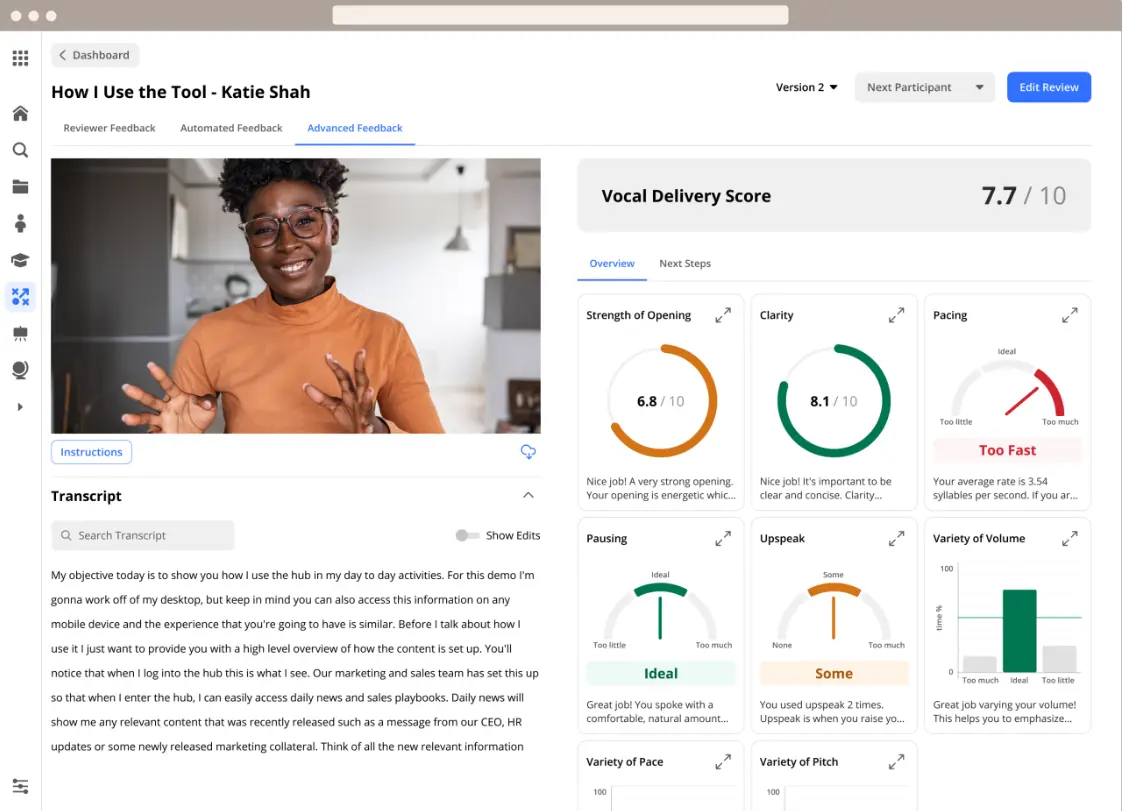Click the 8.1 / 10 clarity score ring
The image size is (1123, 811).
834,401
